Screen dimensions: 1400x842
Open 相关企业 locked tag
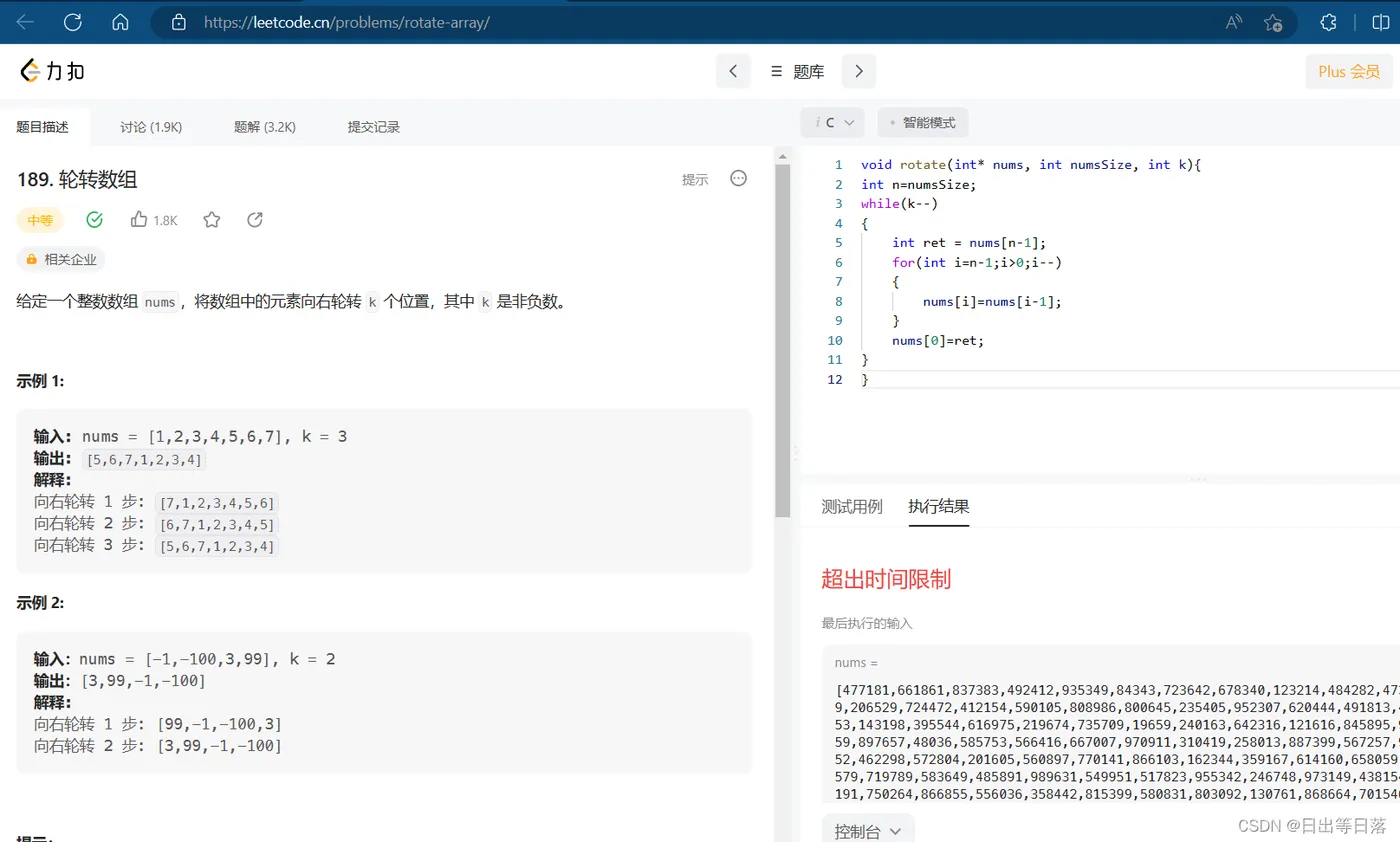(x=61, y=259)
